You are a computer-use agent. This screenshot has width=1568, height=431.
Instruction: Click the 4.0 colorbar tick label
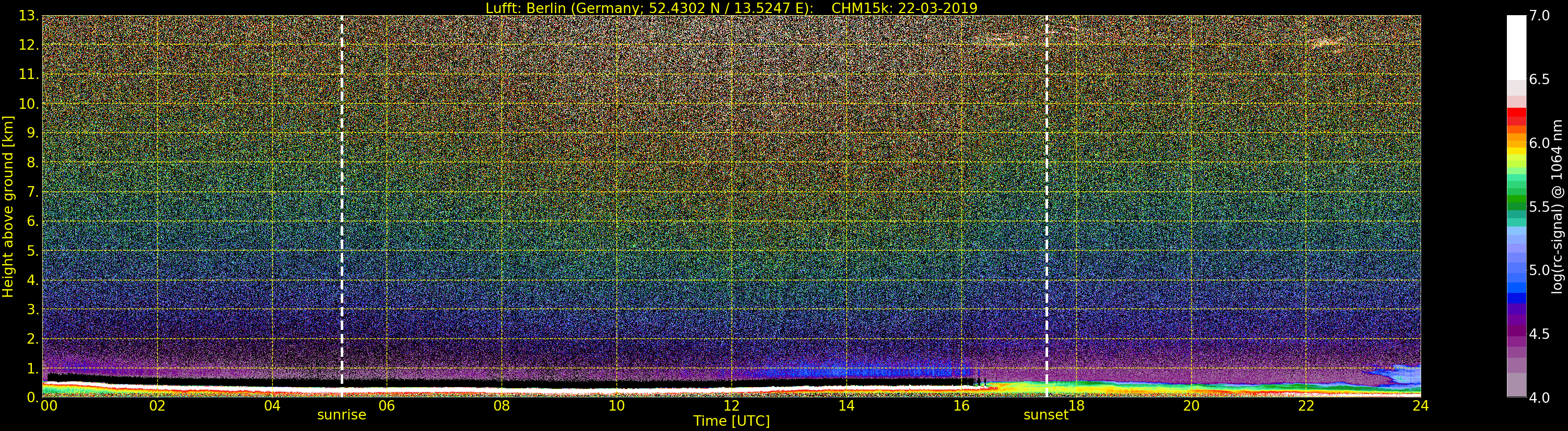[x=1539, y=398]
